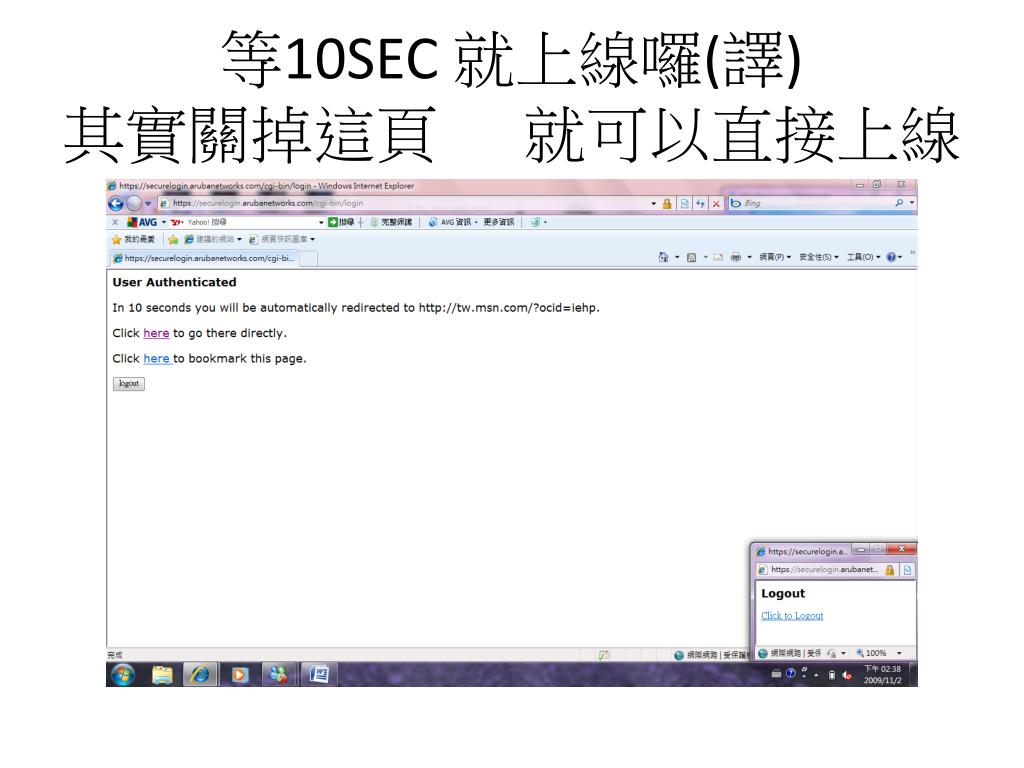Viewport: 1024px width, 768px height.
Task: Click the search magnifier icon
Action: [899, 203]
